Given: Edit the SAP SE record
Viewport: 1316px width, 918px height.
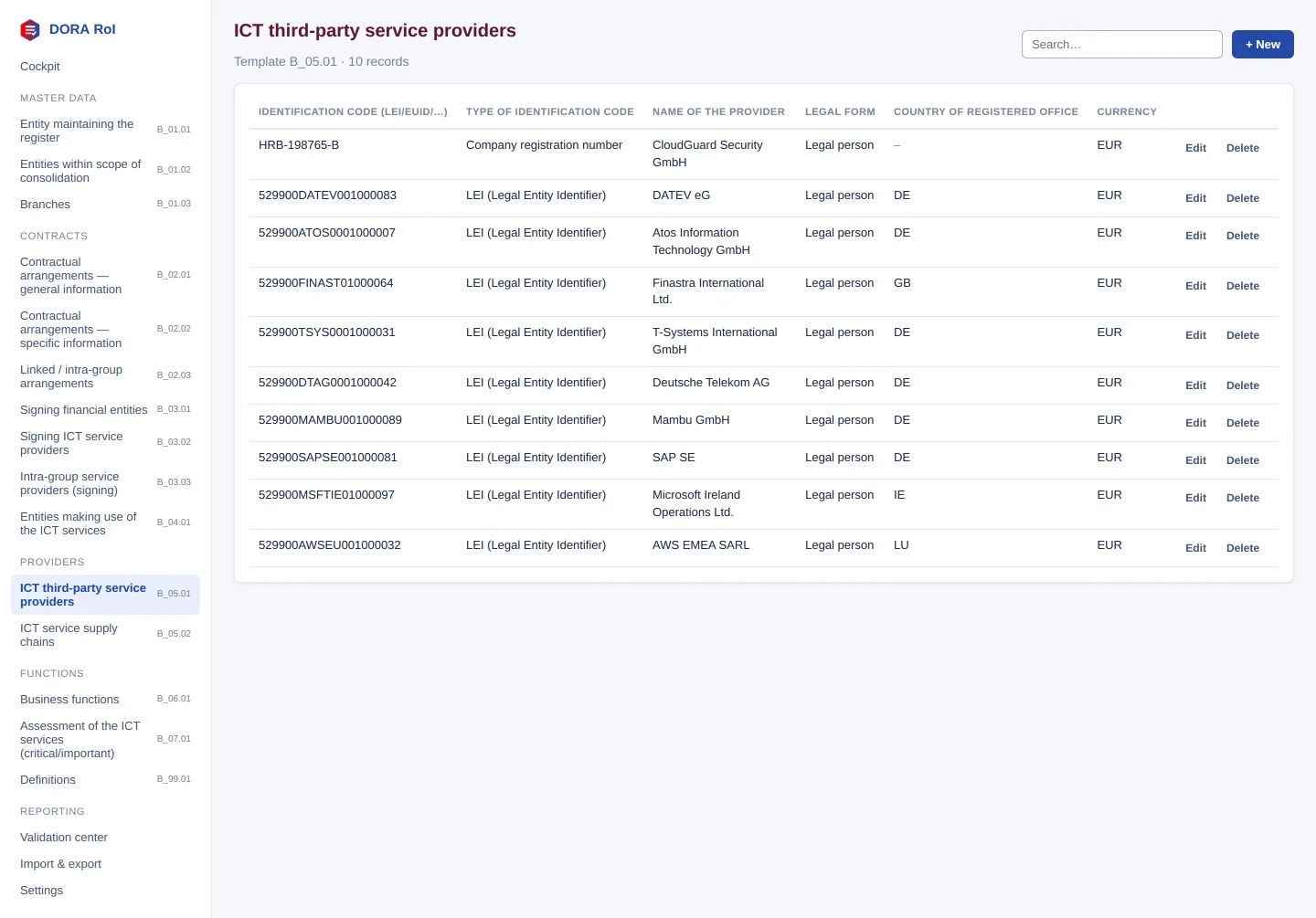Looking at the screenshot, I should [x=1195, y=460].
